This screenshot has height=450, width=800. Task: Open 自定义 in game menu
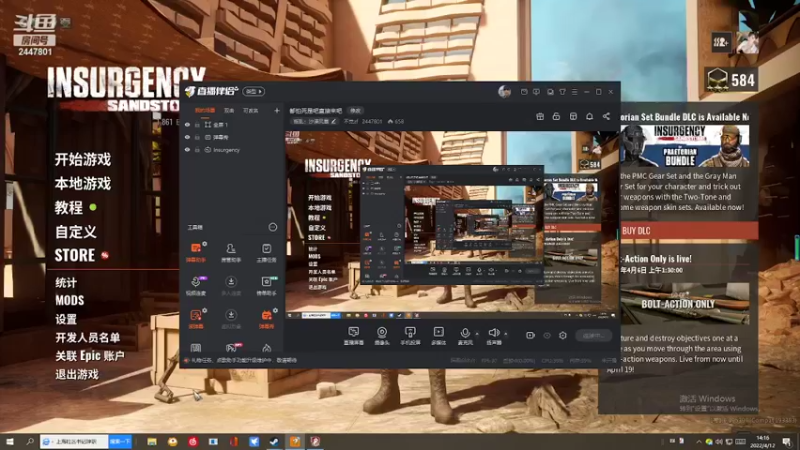(76, 232)
